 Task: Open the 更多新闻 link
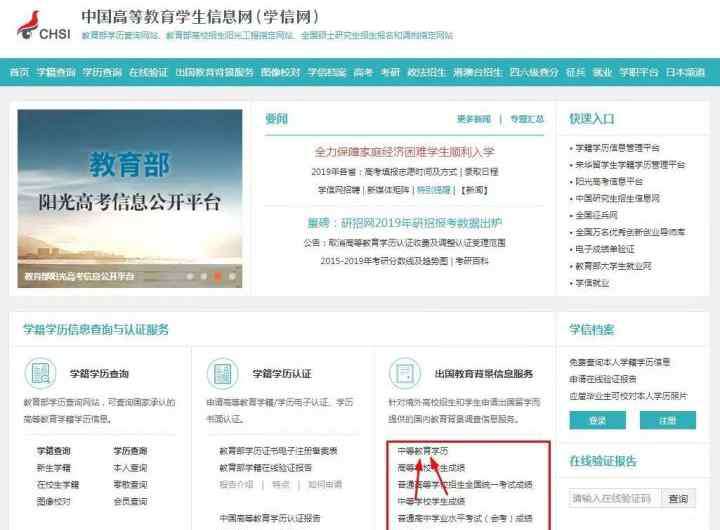click(474, 119)
